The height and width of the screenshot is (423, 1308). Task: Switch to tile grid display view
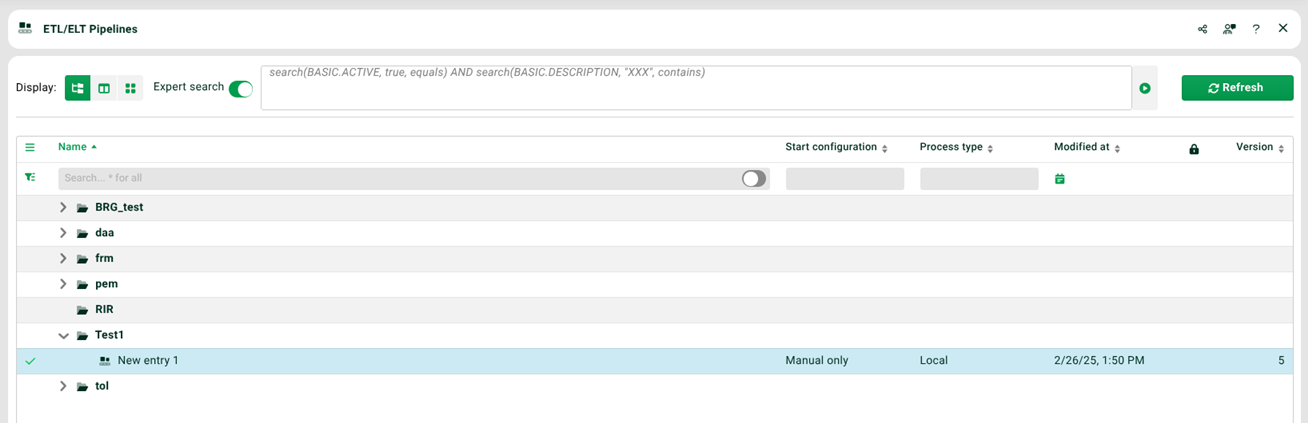point(130,88)
